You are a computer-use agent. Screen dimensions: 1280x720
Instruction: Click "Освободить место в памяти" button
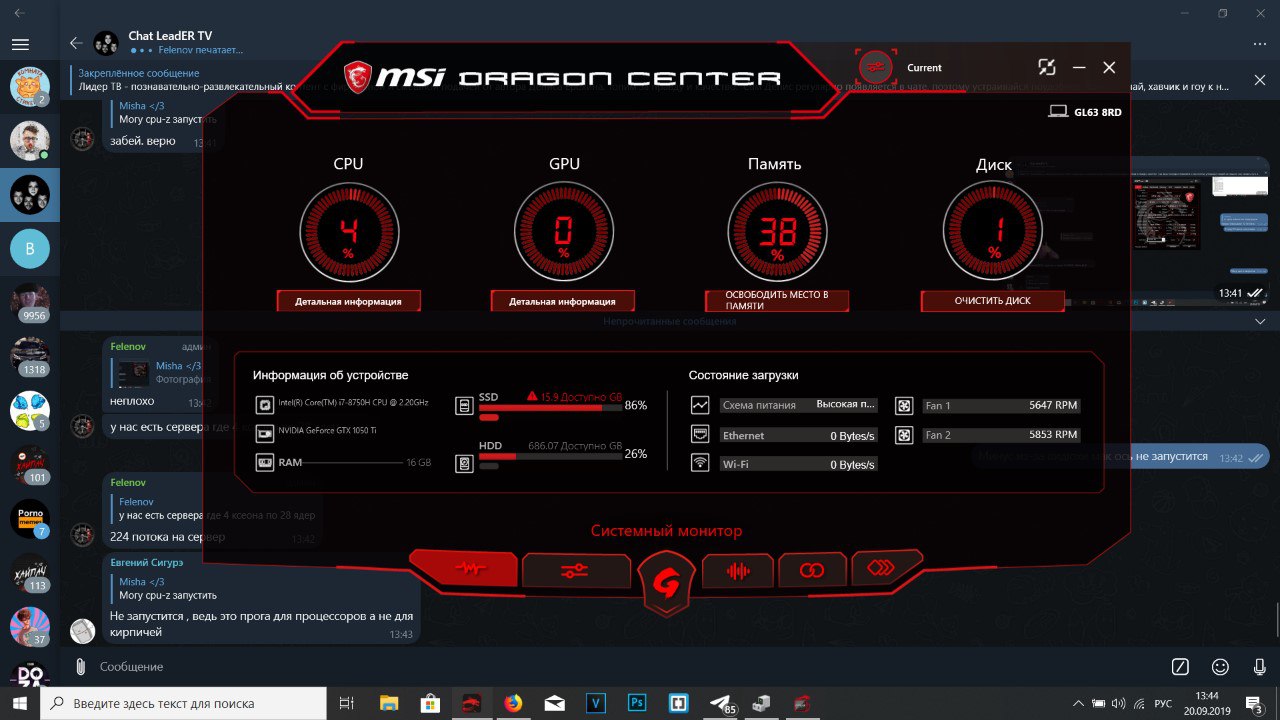(777, 301)
